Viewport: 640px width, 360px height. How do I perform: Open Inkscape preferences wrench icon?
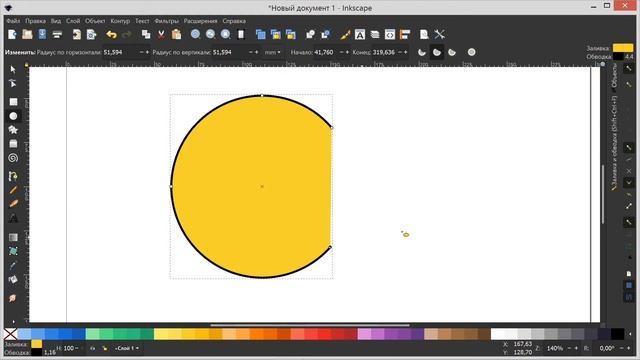[439, 35]
